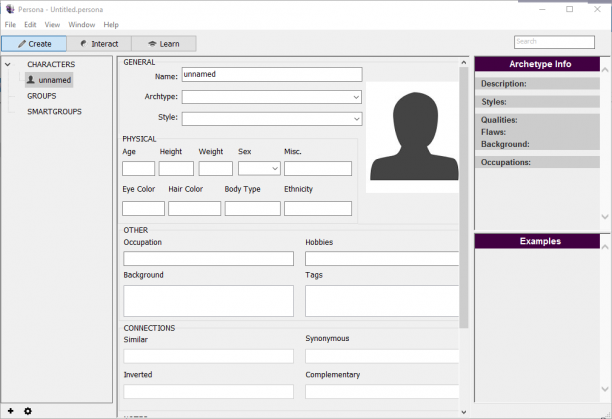Open the View menu
The height and width of the screenshot is (419, 612).
[x=52, y=25]
